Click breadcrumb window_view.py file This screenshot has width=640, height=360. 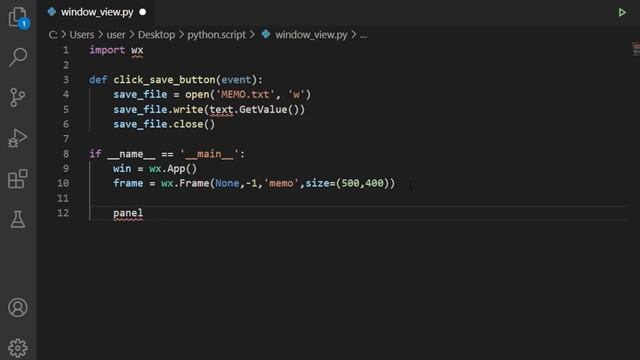click(311, 35)
